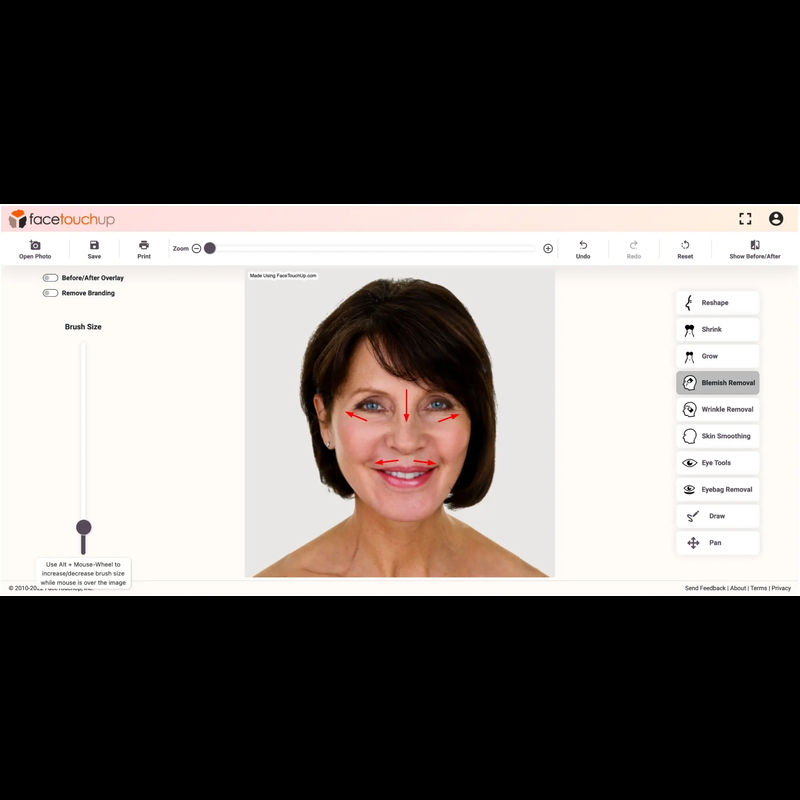
Task: Toggle the Before/After Overlay switch
Action: coord(50,278)
